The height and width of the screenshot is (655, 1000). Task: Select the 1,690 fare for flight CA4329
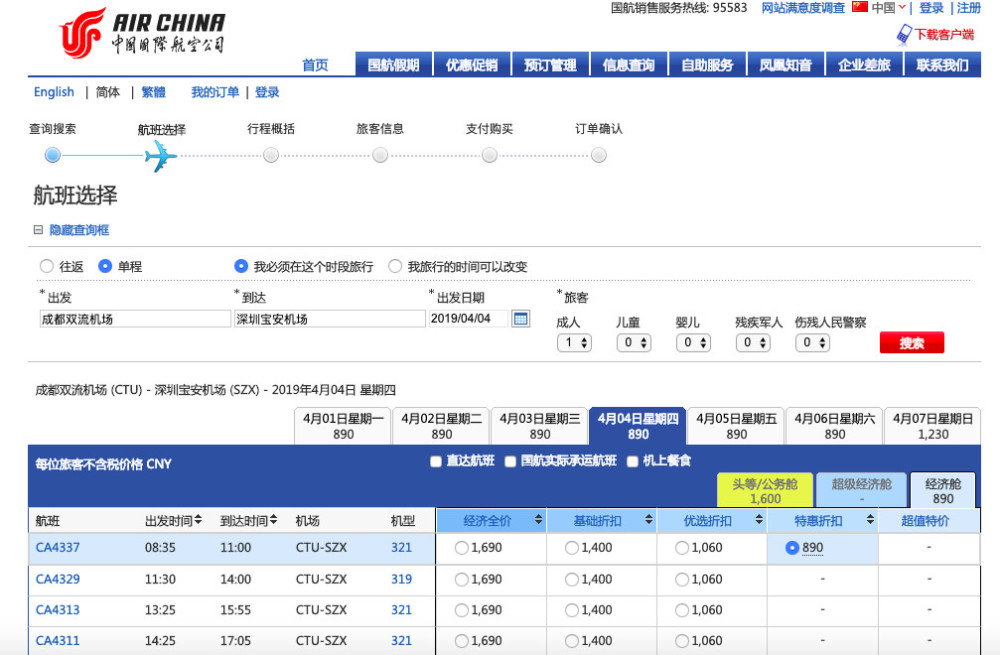point(462,580)
